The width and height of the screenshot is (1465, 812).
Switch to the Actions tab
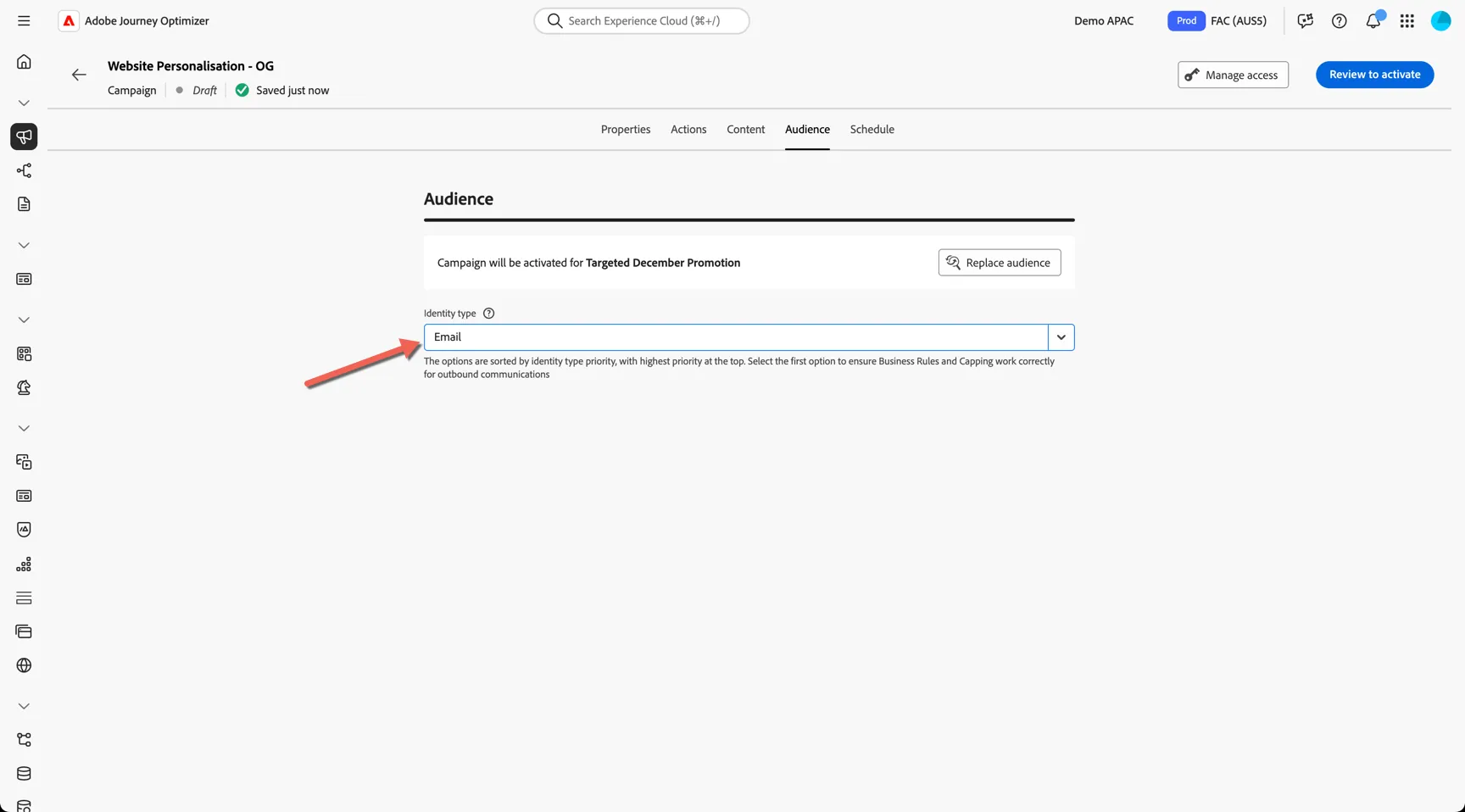688,130
